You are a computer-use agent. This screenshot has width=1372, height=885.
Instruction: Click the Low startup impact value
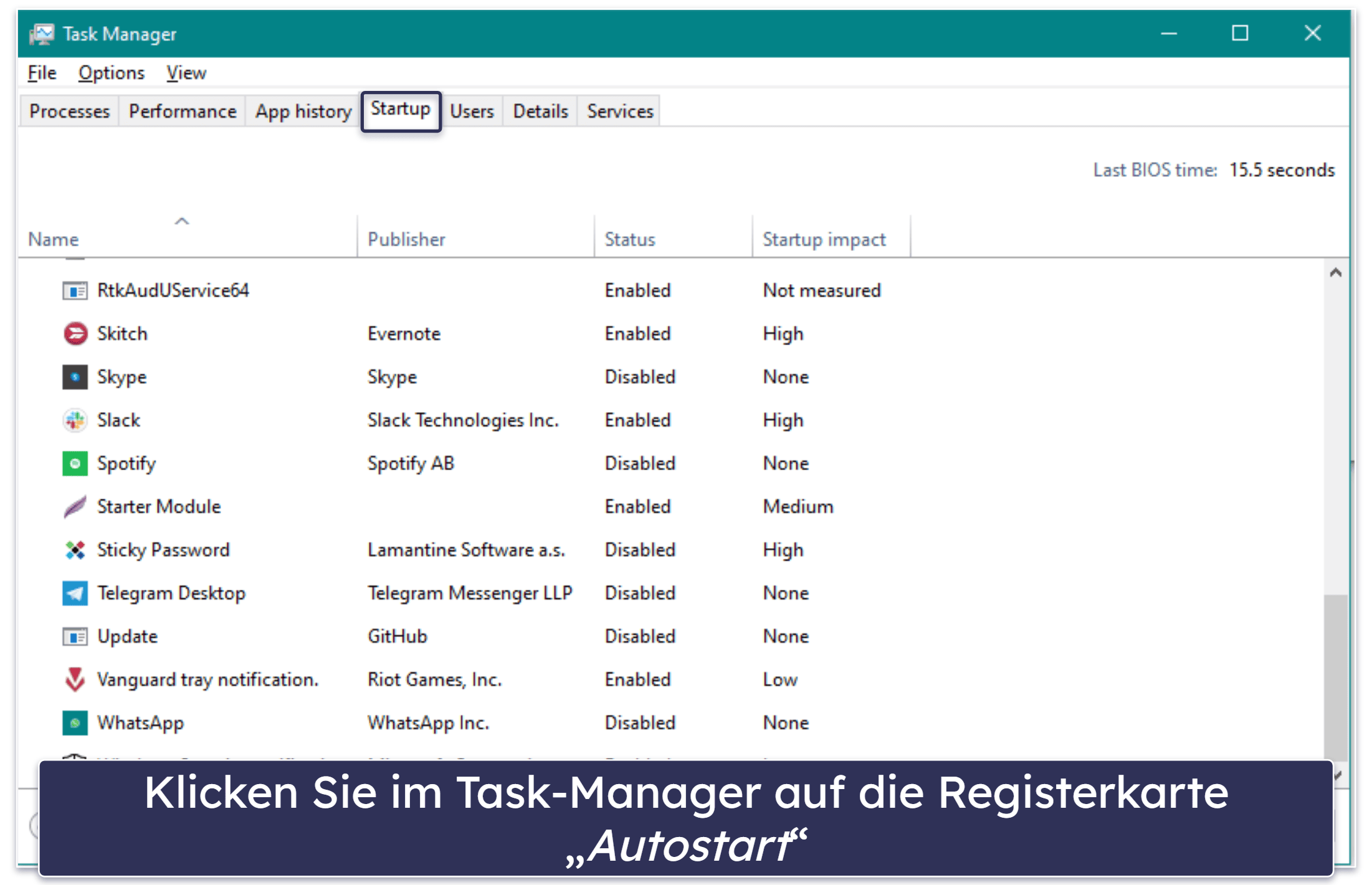780,679
